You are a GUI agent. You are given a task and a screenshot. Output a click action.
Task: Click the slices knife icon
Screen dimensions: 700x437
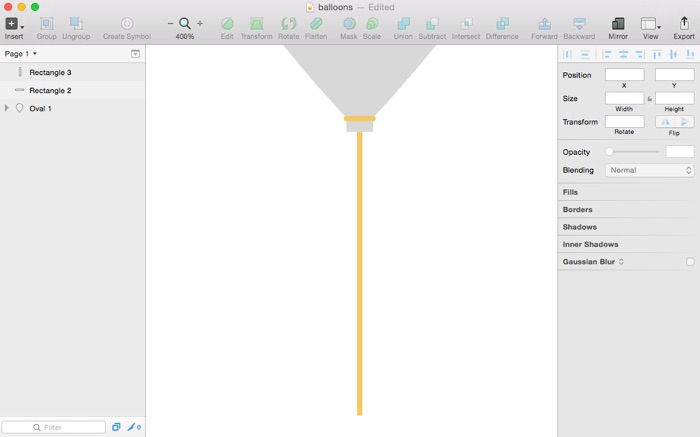click(x=133, y=427)
